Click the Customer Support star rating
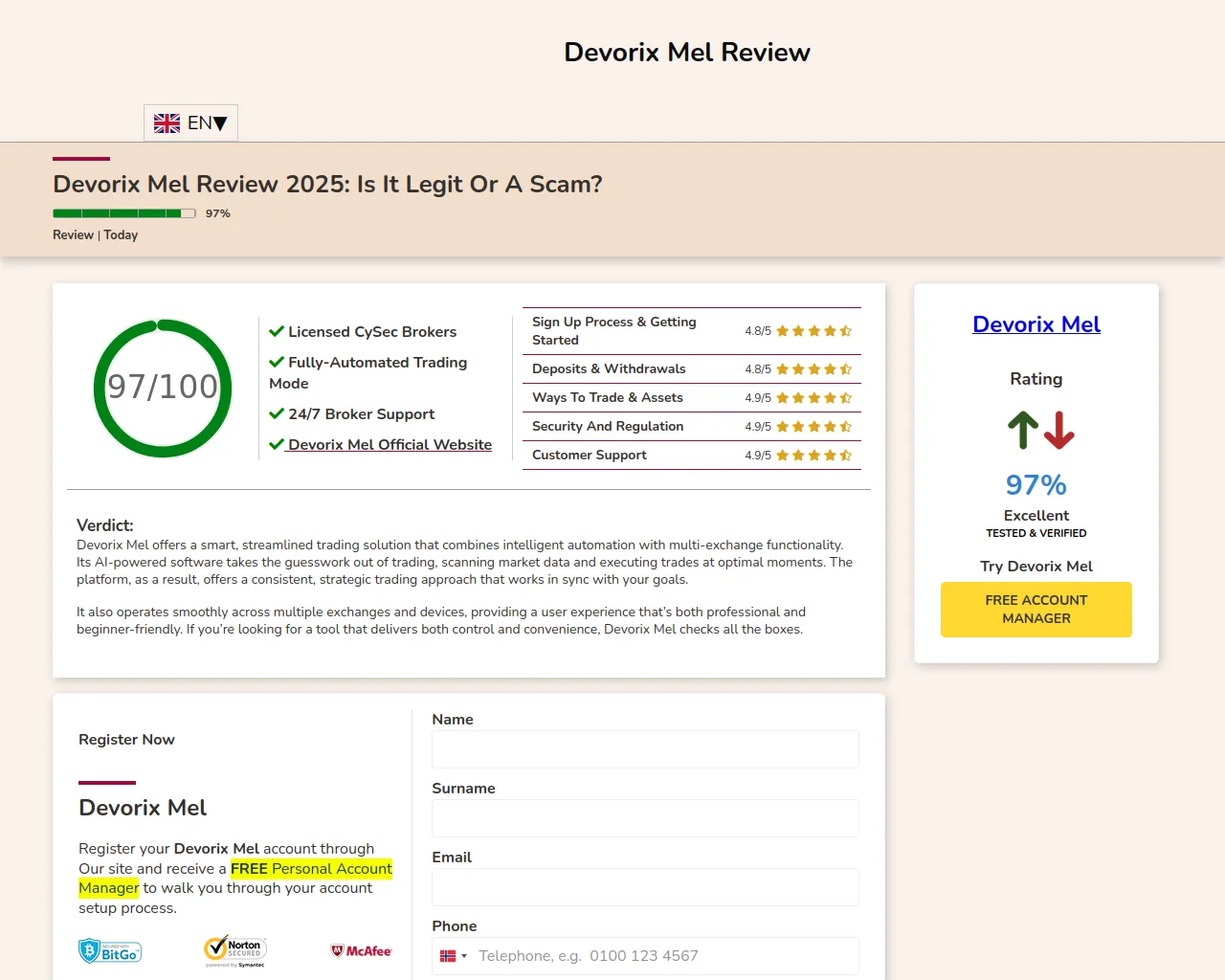This screenshot has height=980, width=1225. coord(813,456)
